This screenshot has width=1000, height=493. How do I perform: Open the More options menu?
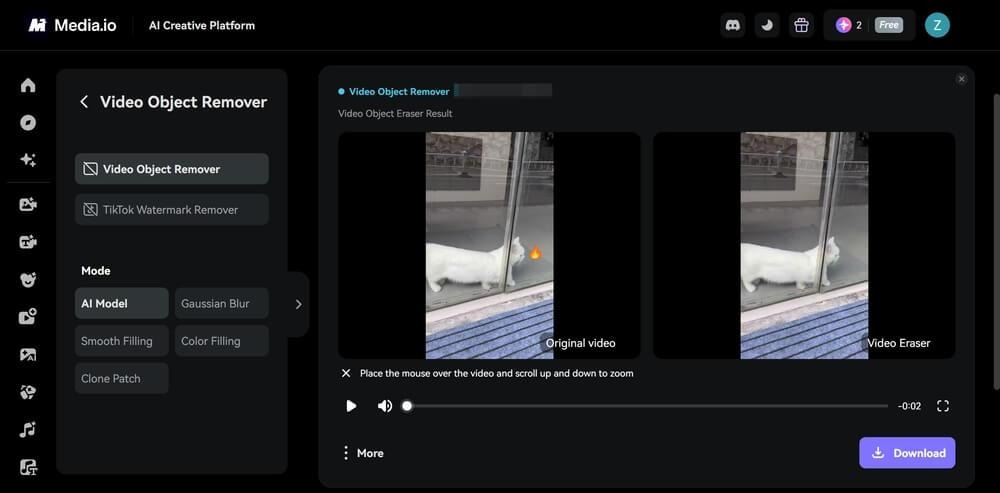[362, 453]
